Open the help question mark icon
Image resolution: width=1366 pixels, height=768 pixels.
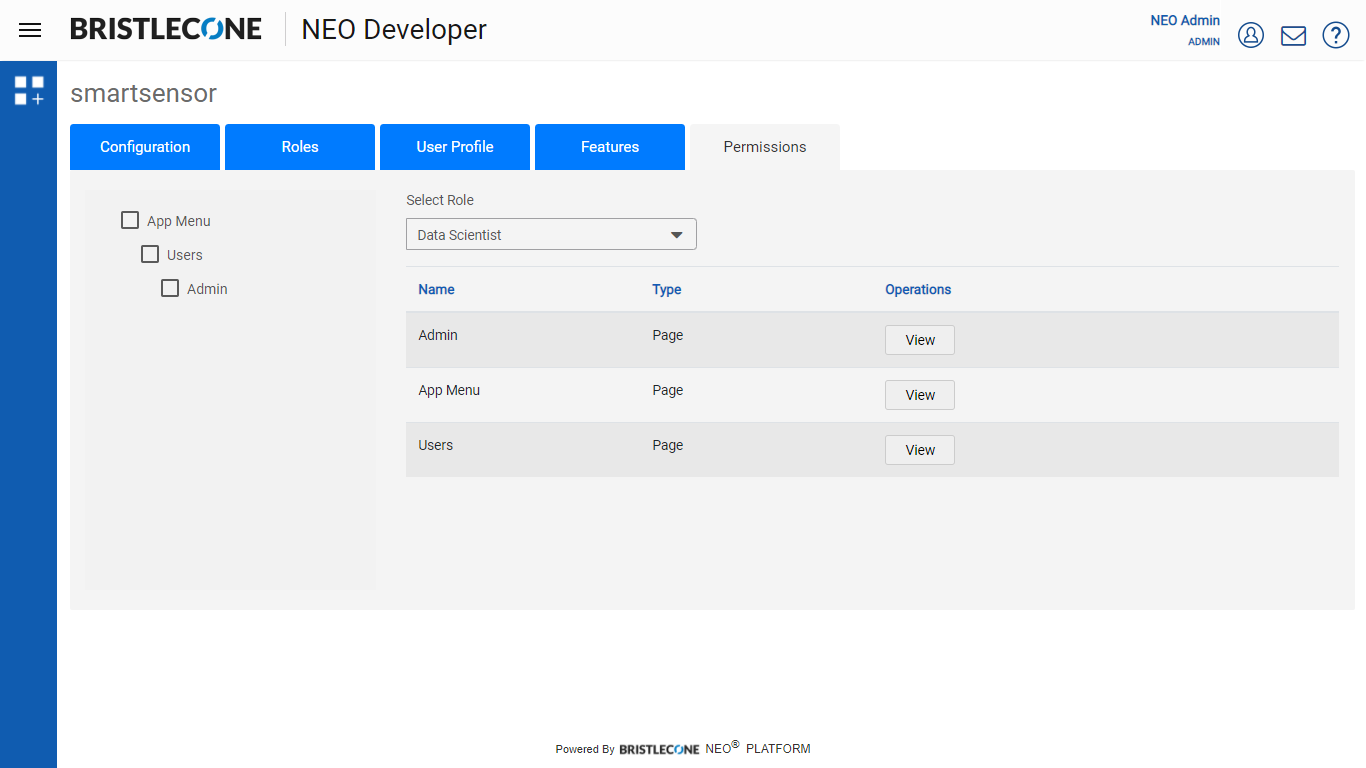1336,35
